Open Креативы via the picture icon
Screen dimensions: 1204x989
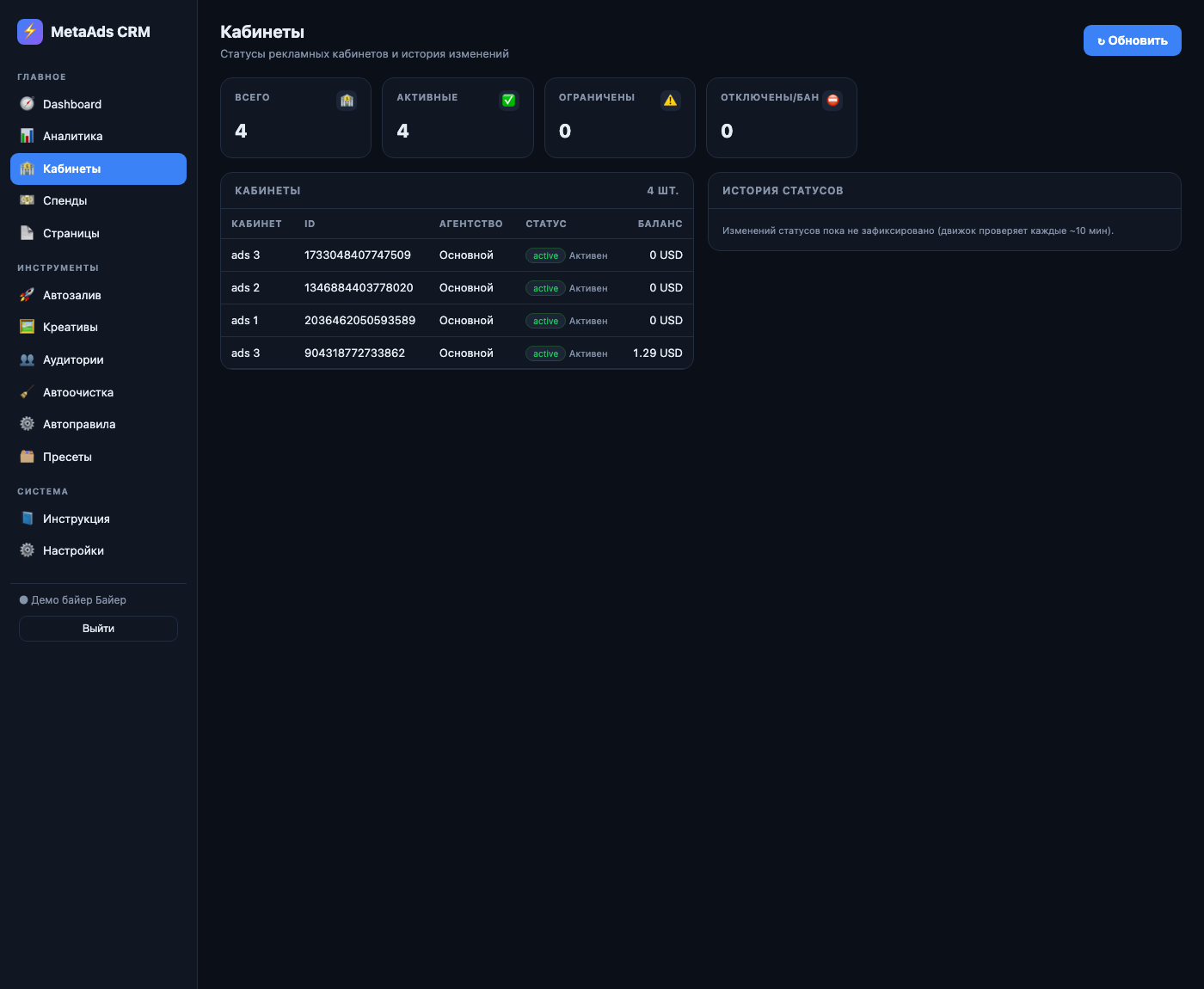pos(28,327)
